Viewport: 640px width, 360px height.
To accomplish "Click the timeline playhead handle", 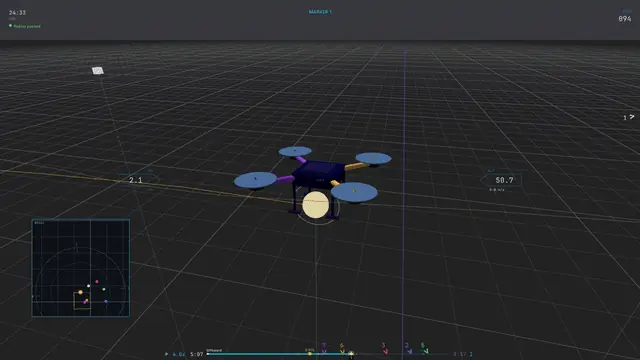I will point(351,354).
